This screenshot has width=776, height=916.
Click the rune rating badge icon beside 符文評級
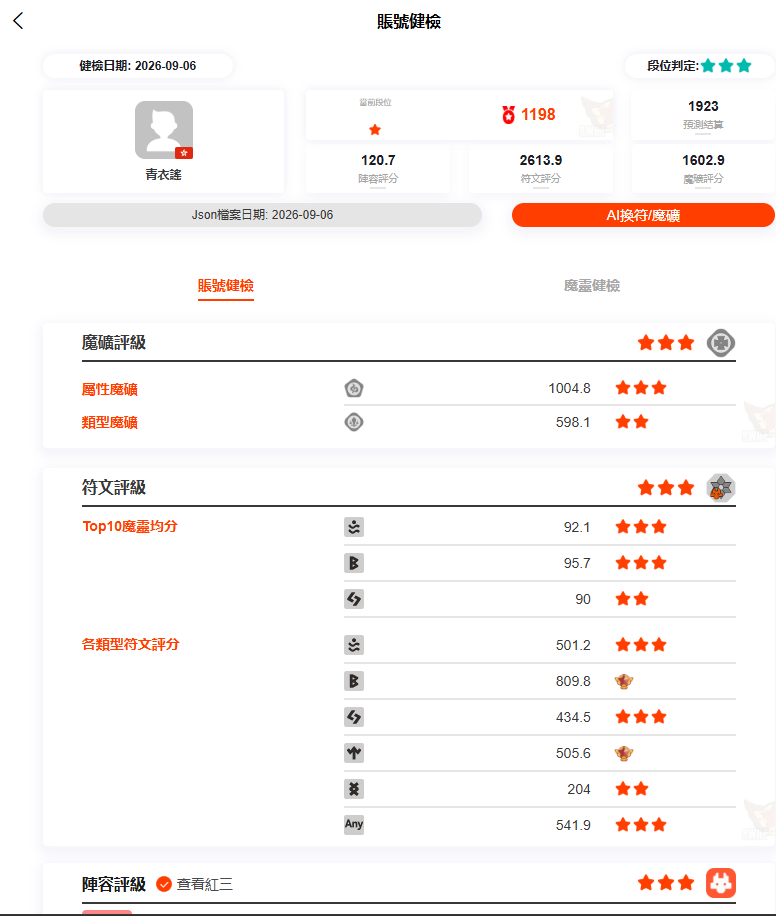(x=720, y=488)
